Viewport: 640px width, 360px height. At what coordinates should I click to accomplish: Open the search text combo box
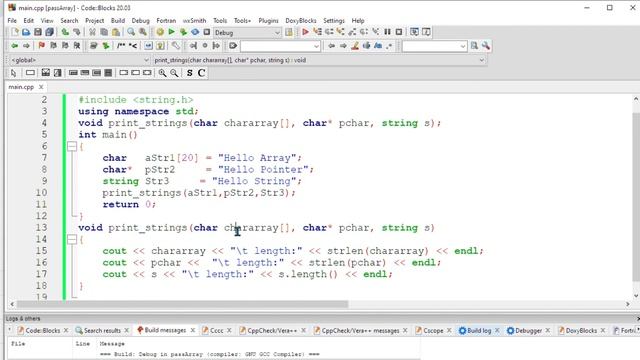point(280,46)
